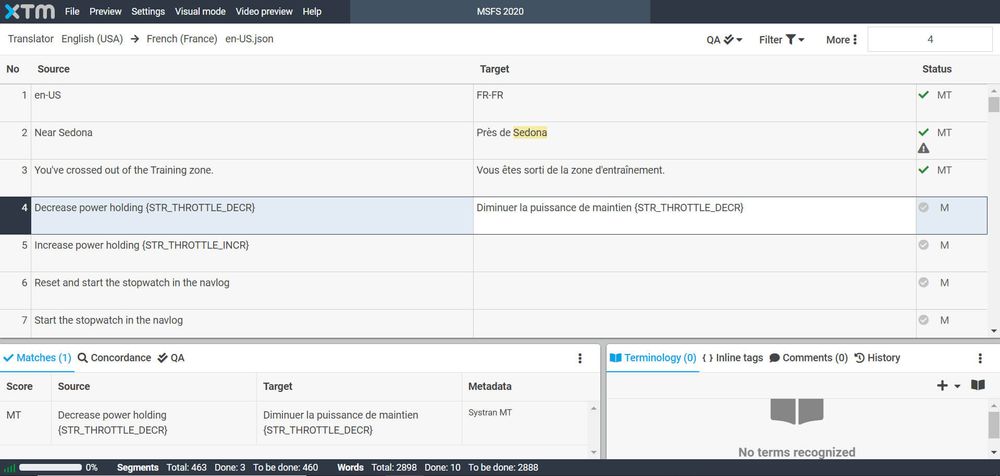Switch to the Concordance tab
Image resolution: width=1000 pixels, height=476 pixels.
point(114,358)
